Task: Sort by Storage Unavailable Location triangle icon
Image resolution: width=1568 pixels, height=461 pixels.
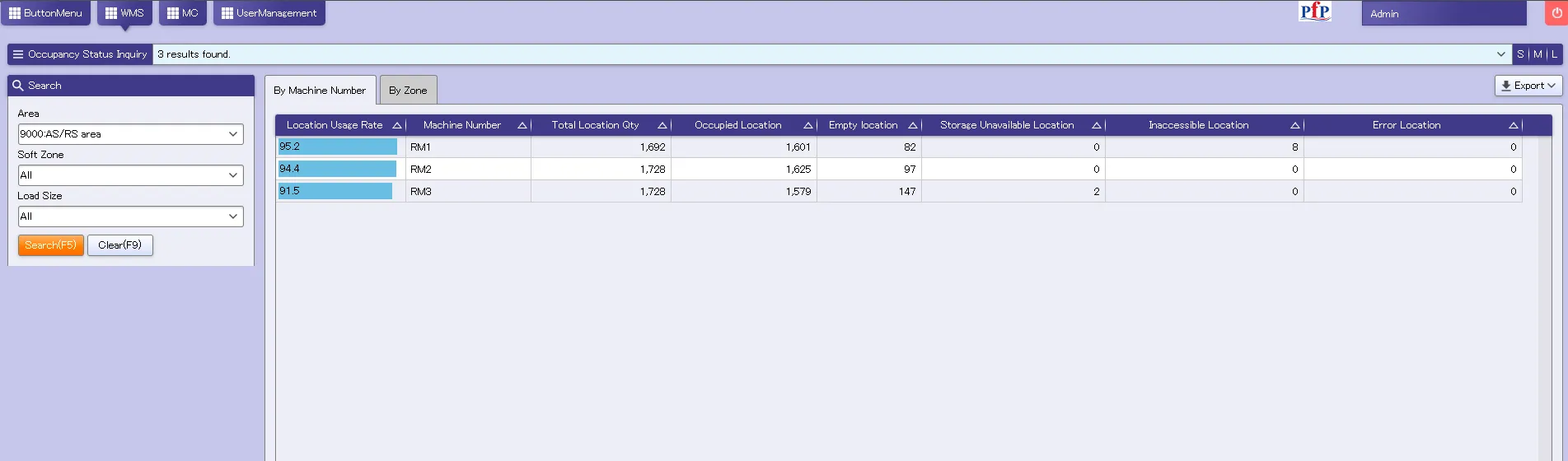Action: coord(1097,126)
